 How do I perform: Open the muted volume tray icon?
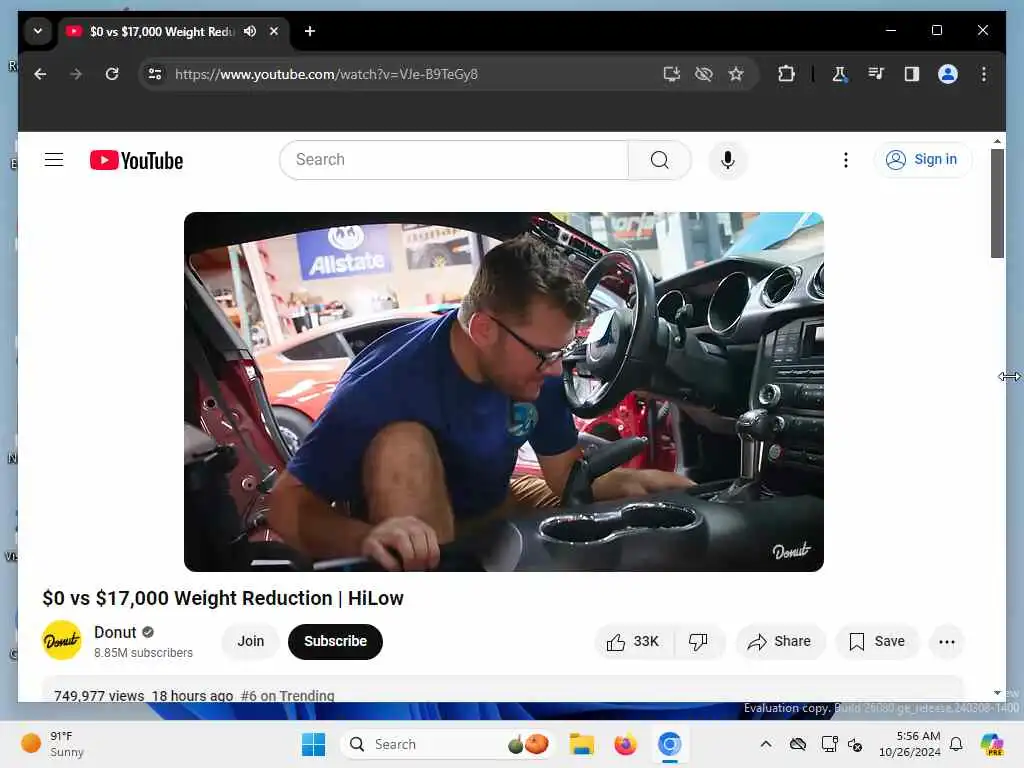pyautogui.click(x=855, y=744)
